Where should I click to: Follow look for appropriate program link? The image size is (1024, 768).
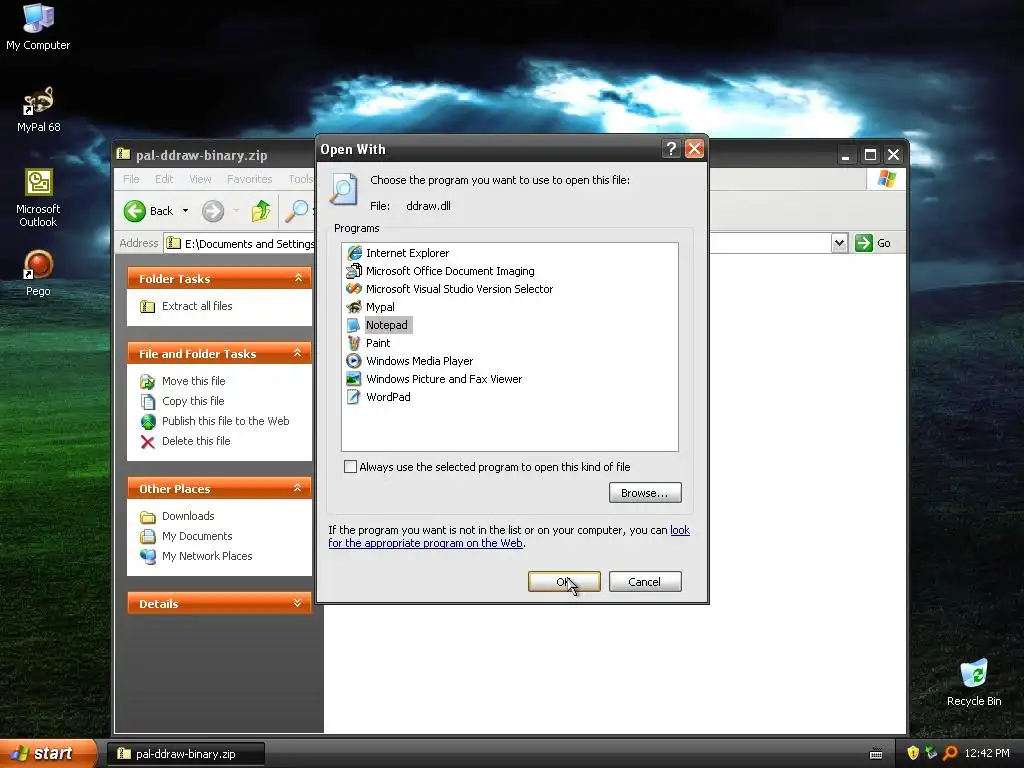point(509,536)
